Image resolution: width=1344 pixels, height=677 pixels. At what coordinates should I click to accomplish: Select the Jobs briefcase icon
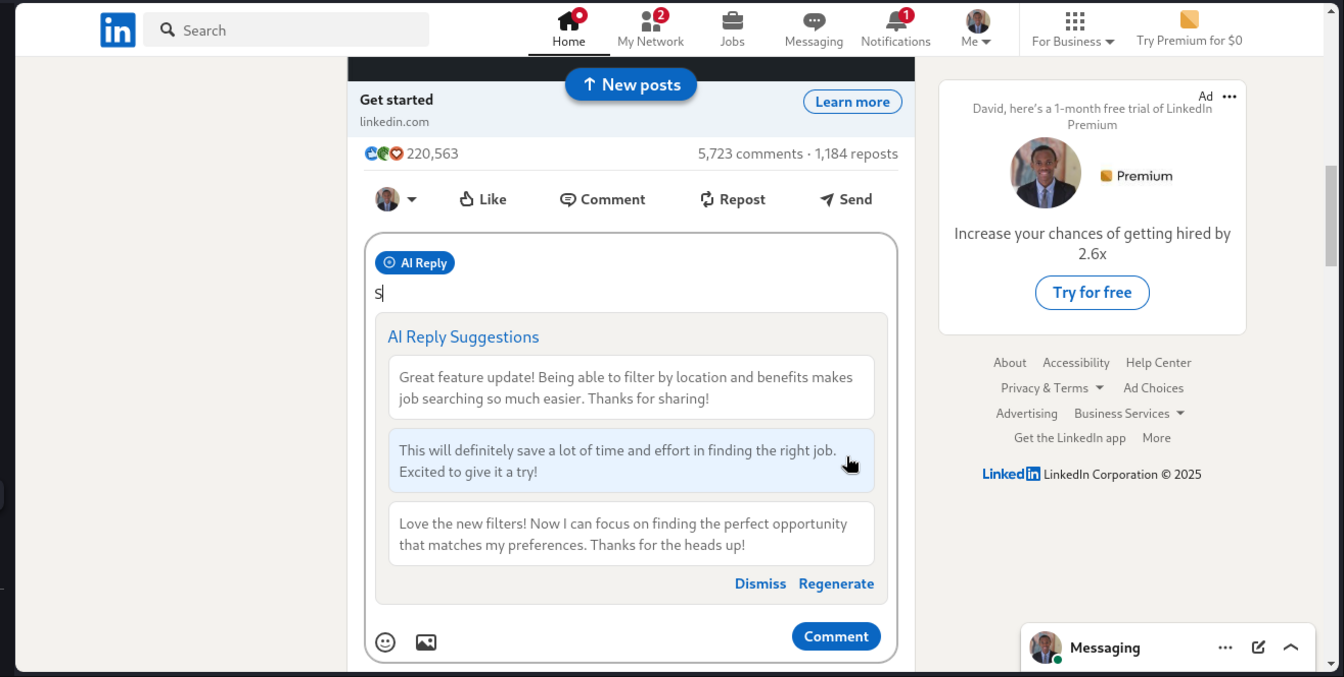click(732, 22)
